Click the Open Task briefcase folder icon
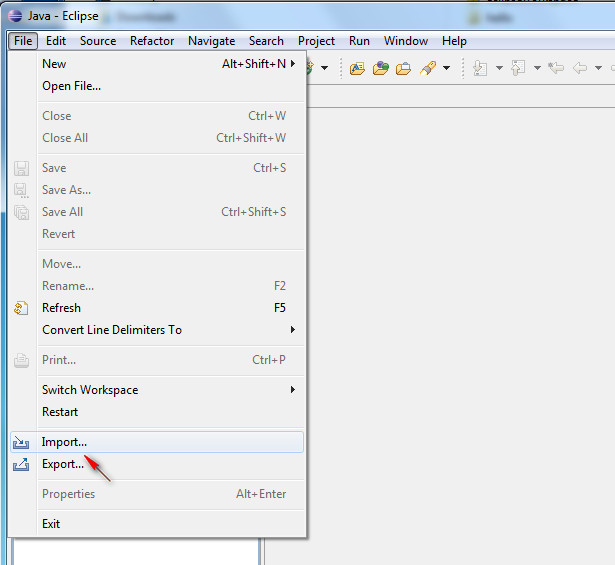This screenshot has width=615, height=565. (403, 69)
